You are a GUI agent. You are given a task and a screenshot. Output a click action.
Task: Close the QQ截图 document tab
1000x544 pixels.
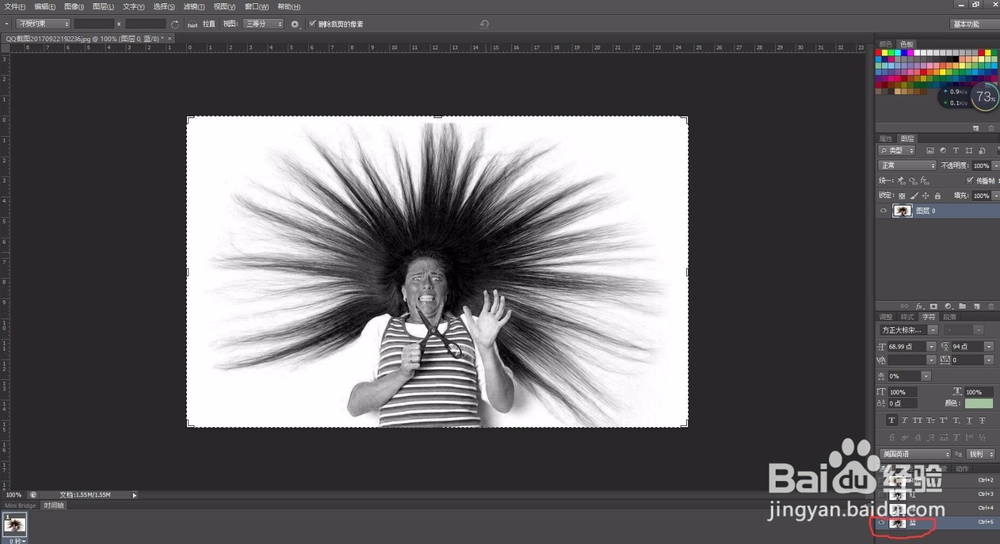tap(169, 39)
